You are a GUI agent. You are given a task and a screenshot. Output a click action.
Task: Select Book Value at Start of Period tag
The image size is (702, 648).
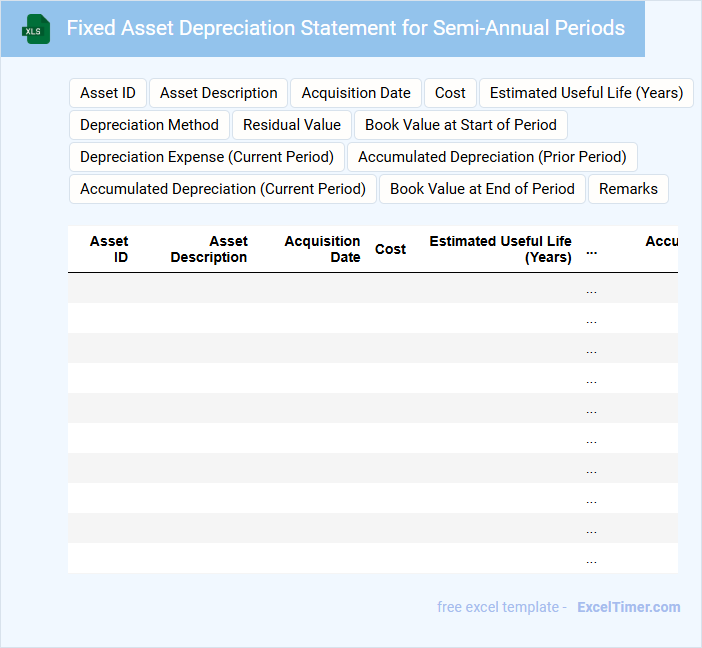coord(461,125)
